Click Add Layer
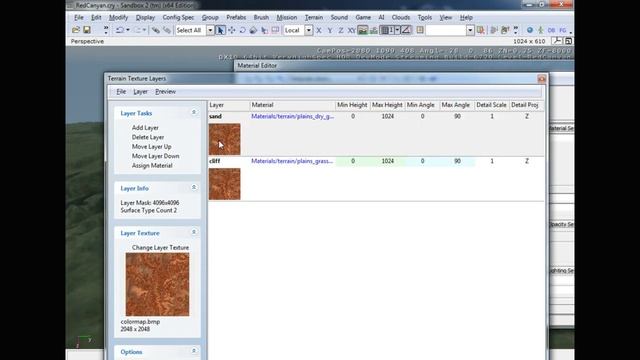The height and width of the screenshot is (360, 640). point(145,128)
